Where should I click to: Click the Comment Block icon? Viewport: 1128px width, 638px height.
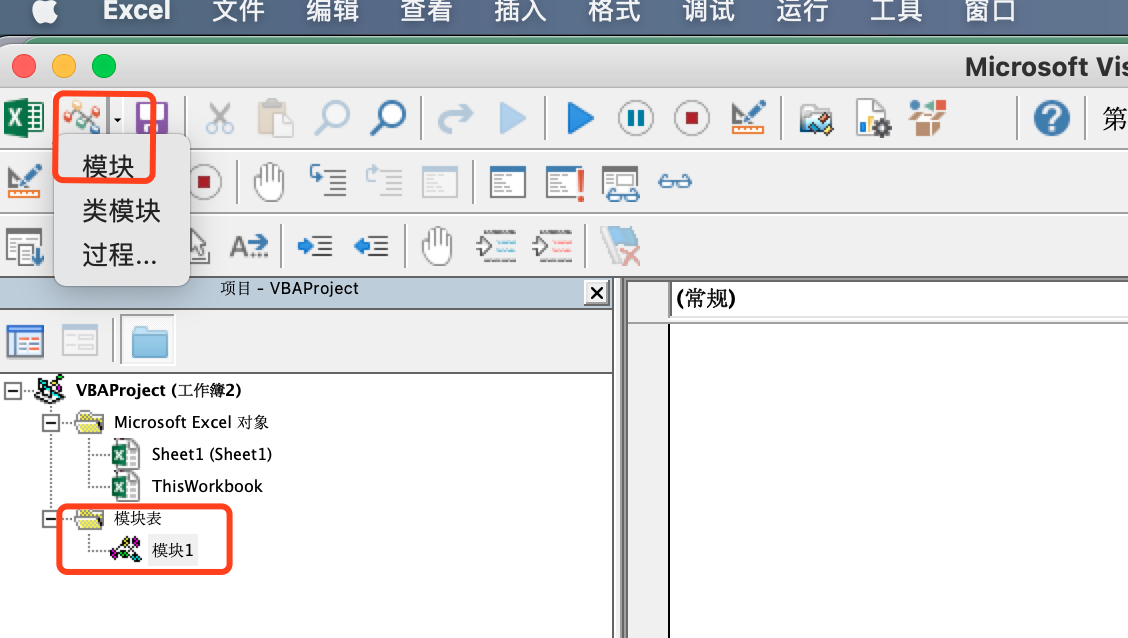[x=496, y=246]
